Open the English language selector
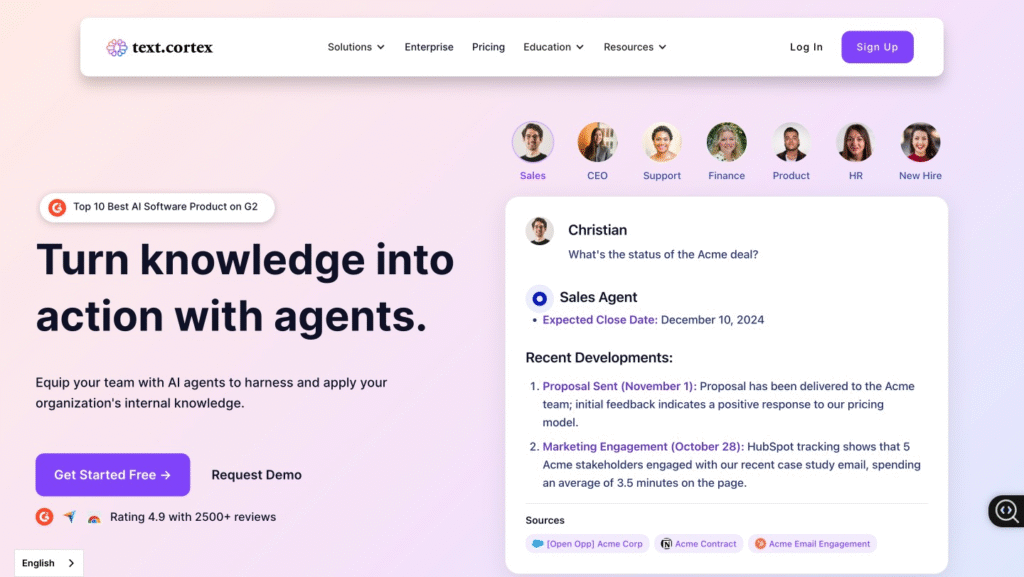This screenshot has width=1024, height=577. 49,563
